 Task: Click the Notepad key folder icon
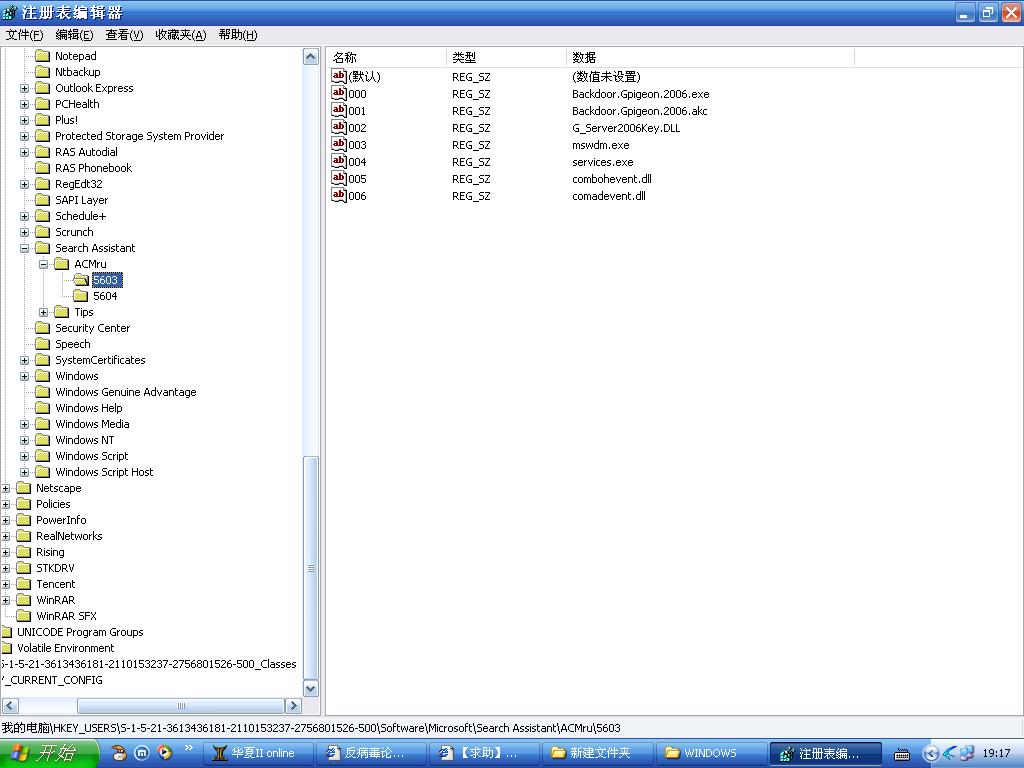[x=42, y=56]
